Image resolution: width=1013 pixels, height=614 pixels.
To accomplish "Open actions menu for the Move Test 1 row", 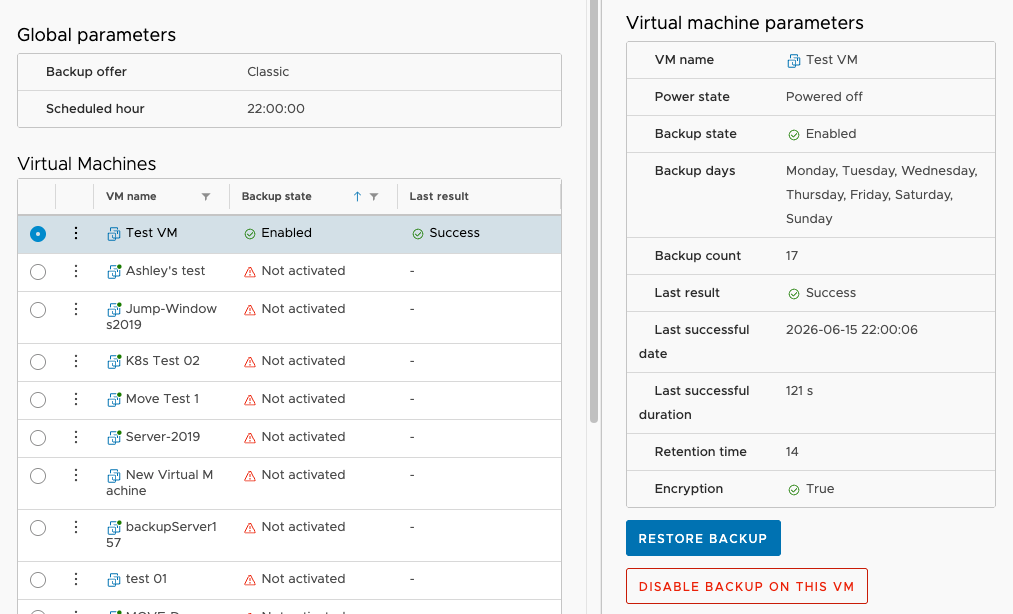I will click(76, 399).
